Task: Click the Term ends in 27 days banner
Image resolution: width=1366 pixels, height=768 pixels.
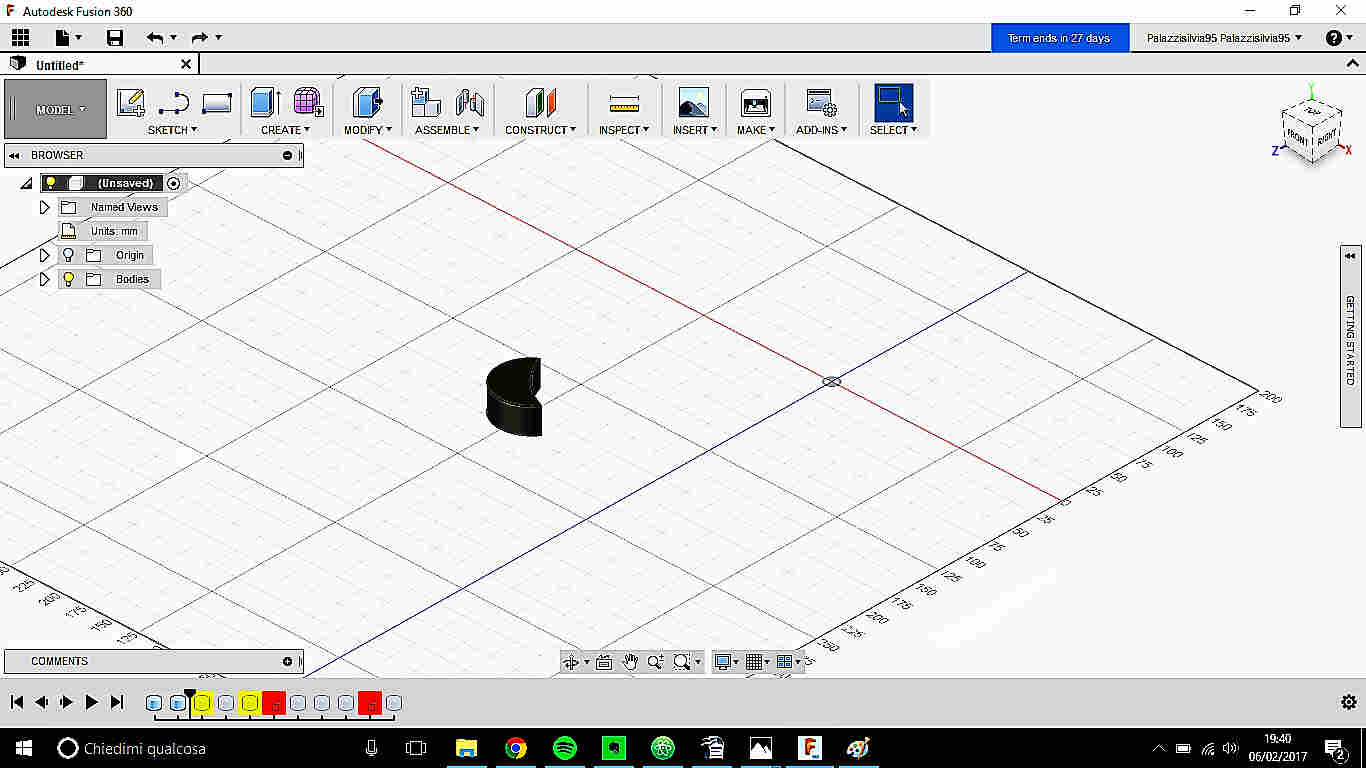Action: pyautogui.click(x=1059, y=38)
